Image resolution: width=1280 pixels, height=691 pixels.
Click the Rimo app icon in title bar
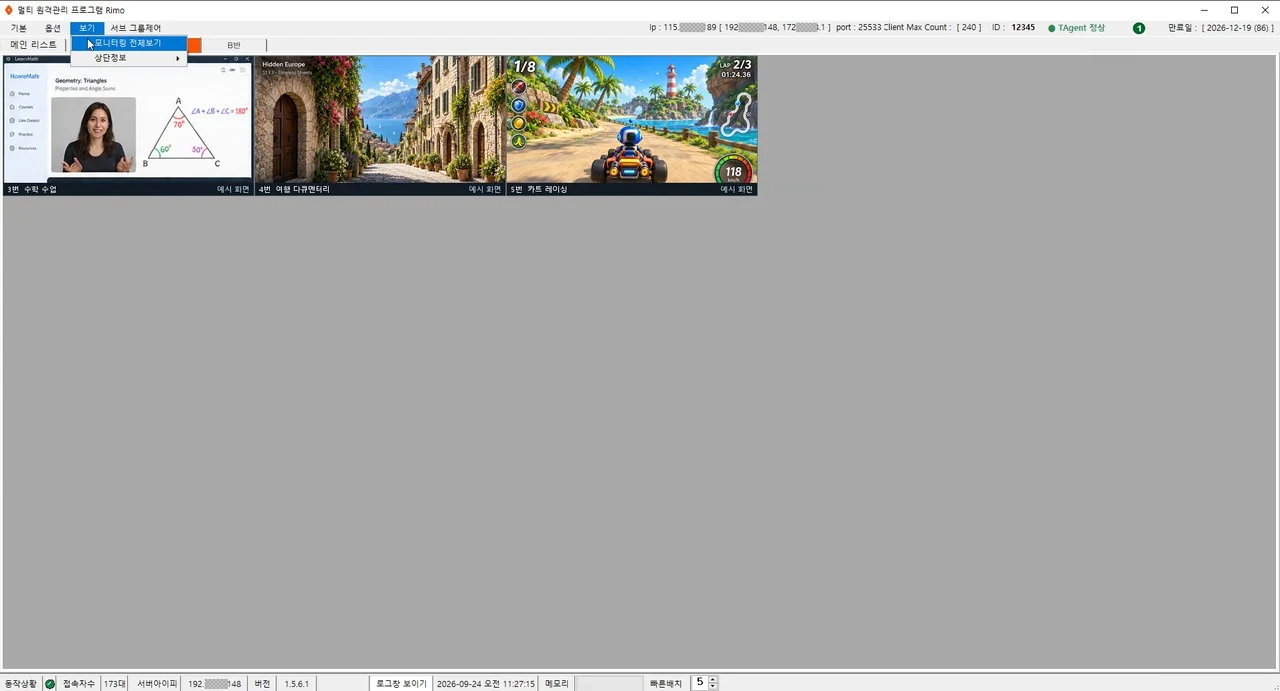tap(9, 10)
